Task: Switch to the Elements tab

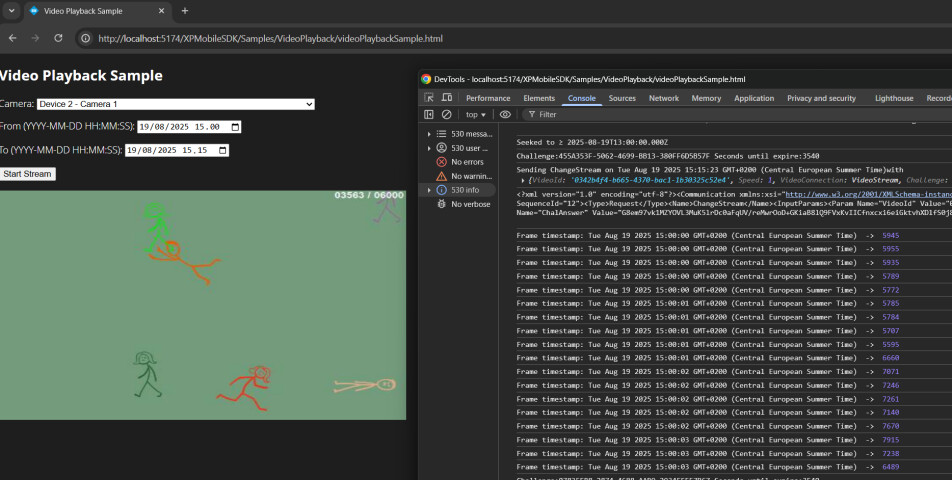Action: (x=539, y=98)
